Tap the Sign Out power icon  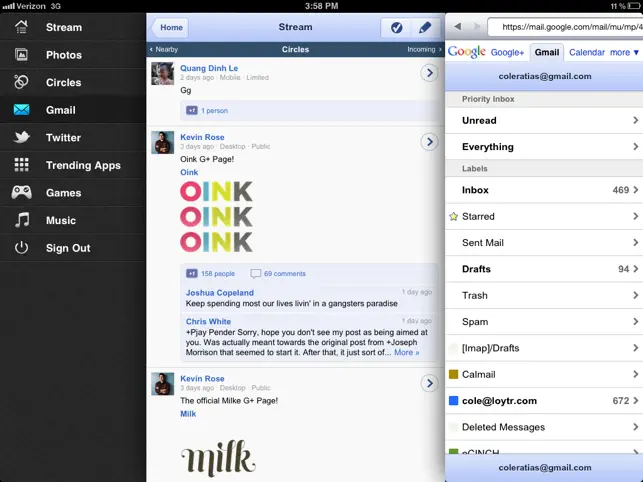point(21,247)
